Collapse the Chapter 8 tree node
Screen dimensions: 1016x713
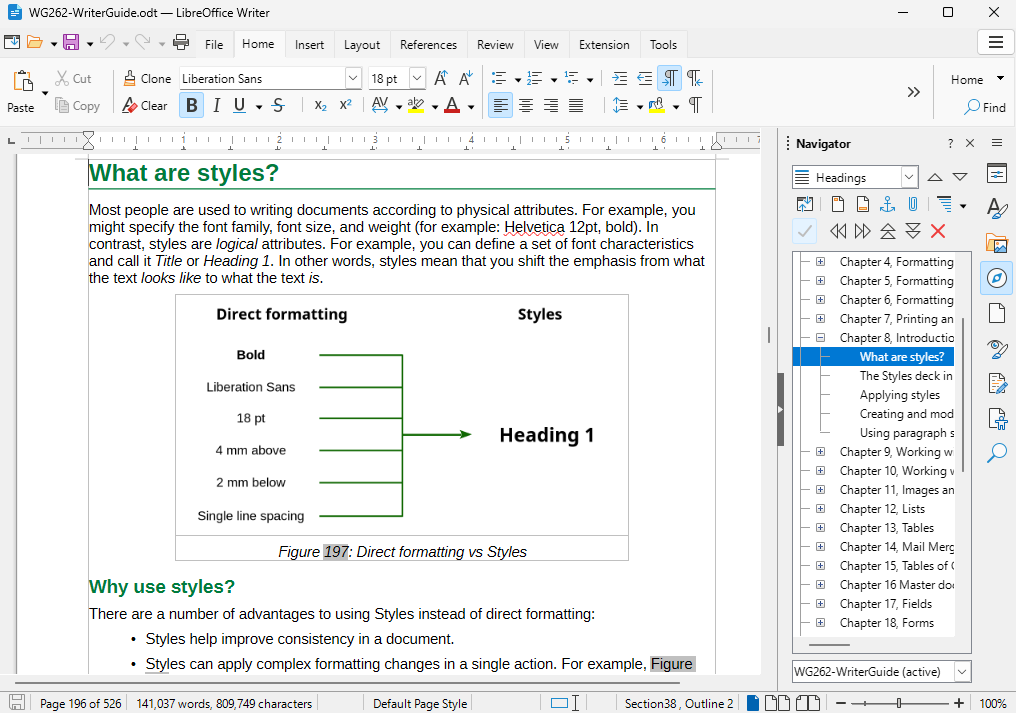point(820,338)
